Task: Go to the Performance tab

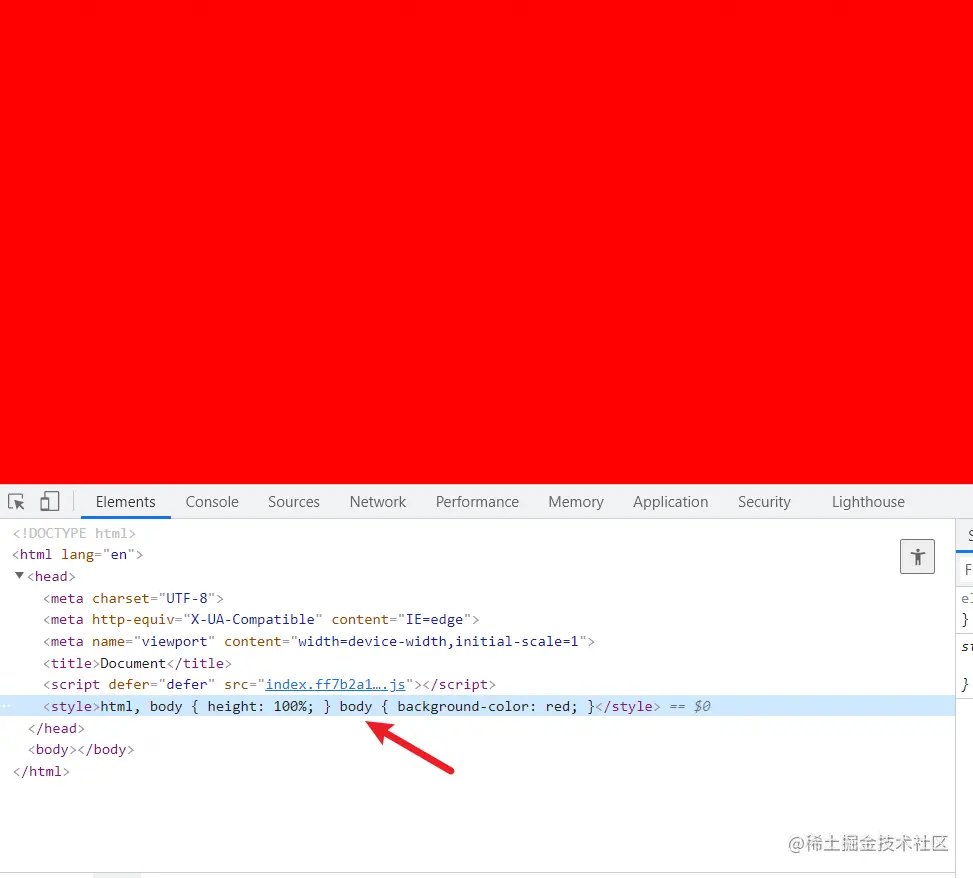Action: pos(477,501)
